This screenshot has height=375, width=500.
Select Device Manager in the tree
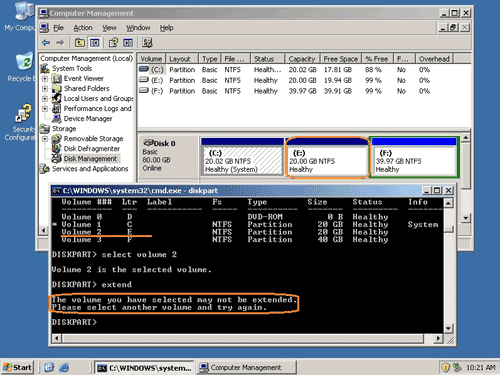click(x=88, y=119)
